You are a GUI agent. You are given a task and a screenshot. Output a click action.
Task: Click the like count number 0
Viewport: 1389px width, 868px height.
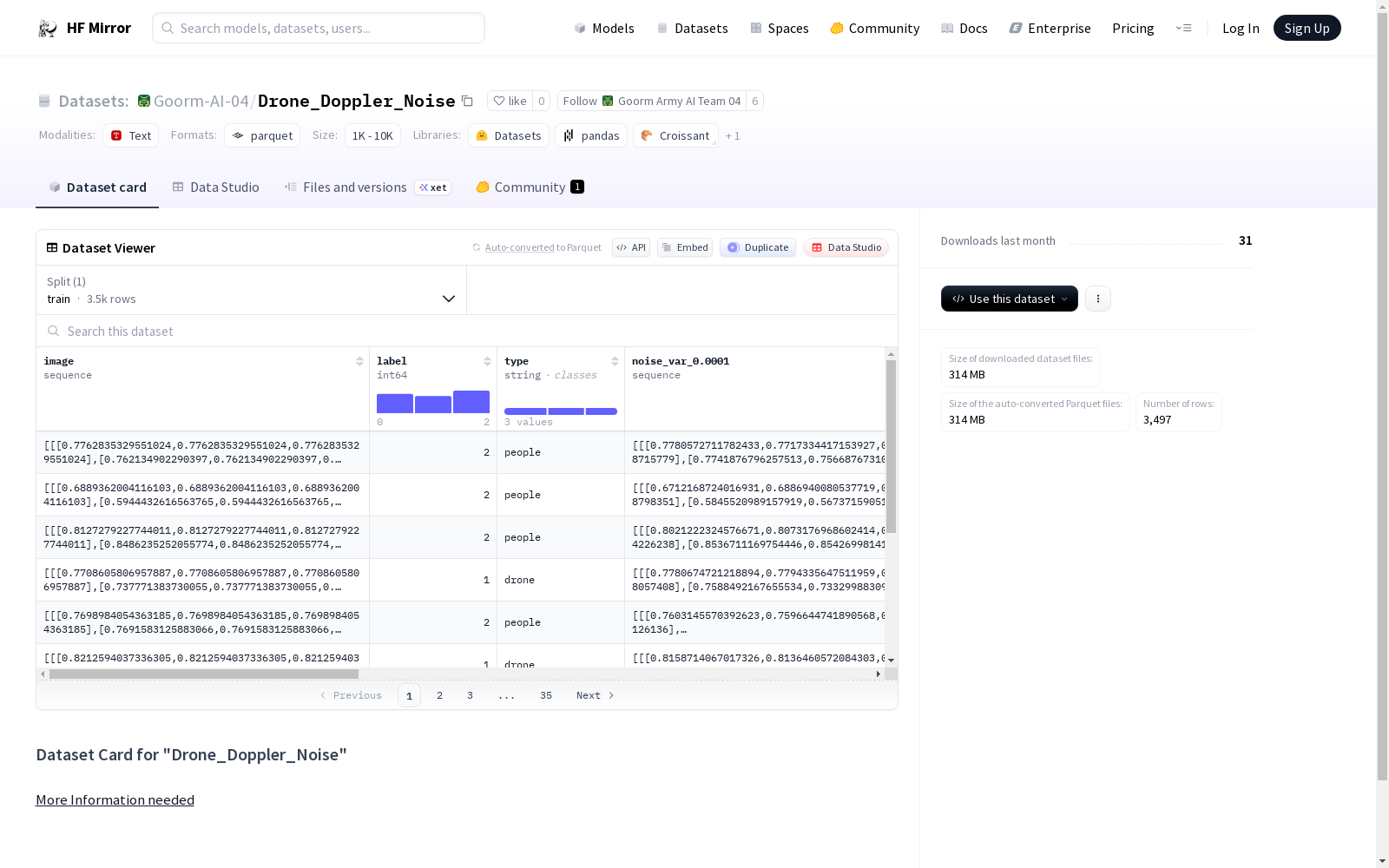pyautogui.click(x=541, y=101)
